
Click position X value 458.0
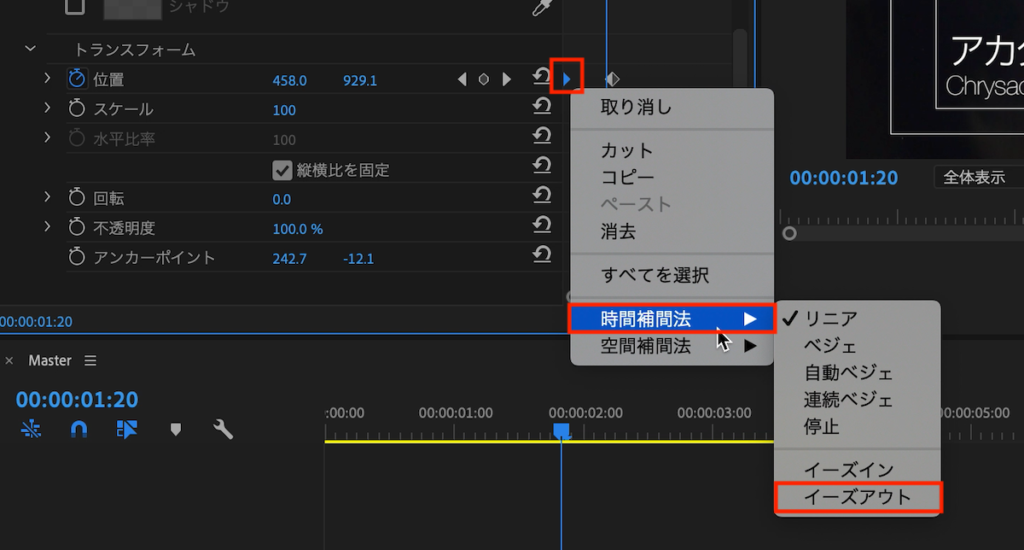tap(289, 80)
